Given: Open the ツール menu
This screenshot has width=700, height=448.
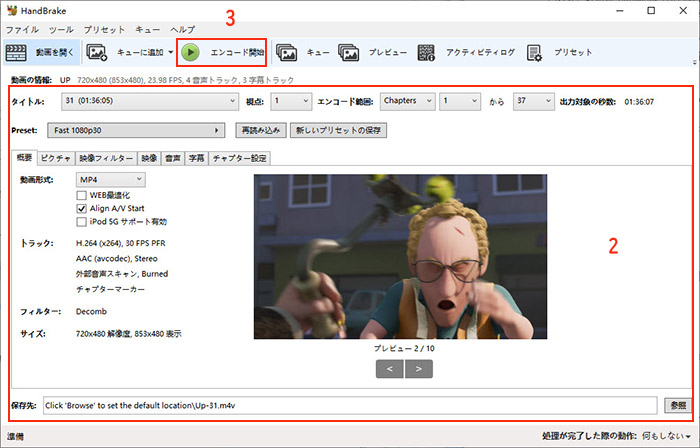Looking at the screenshot, I should click(61, 29).
